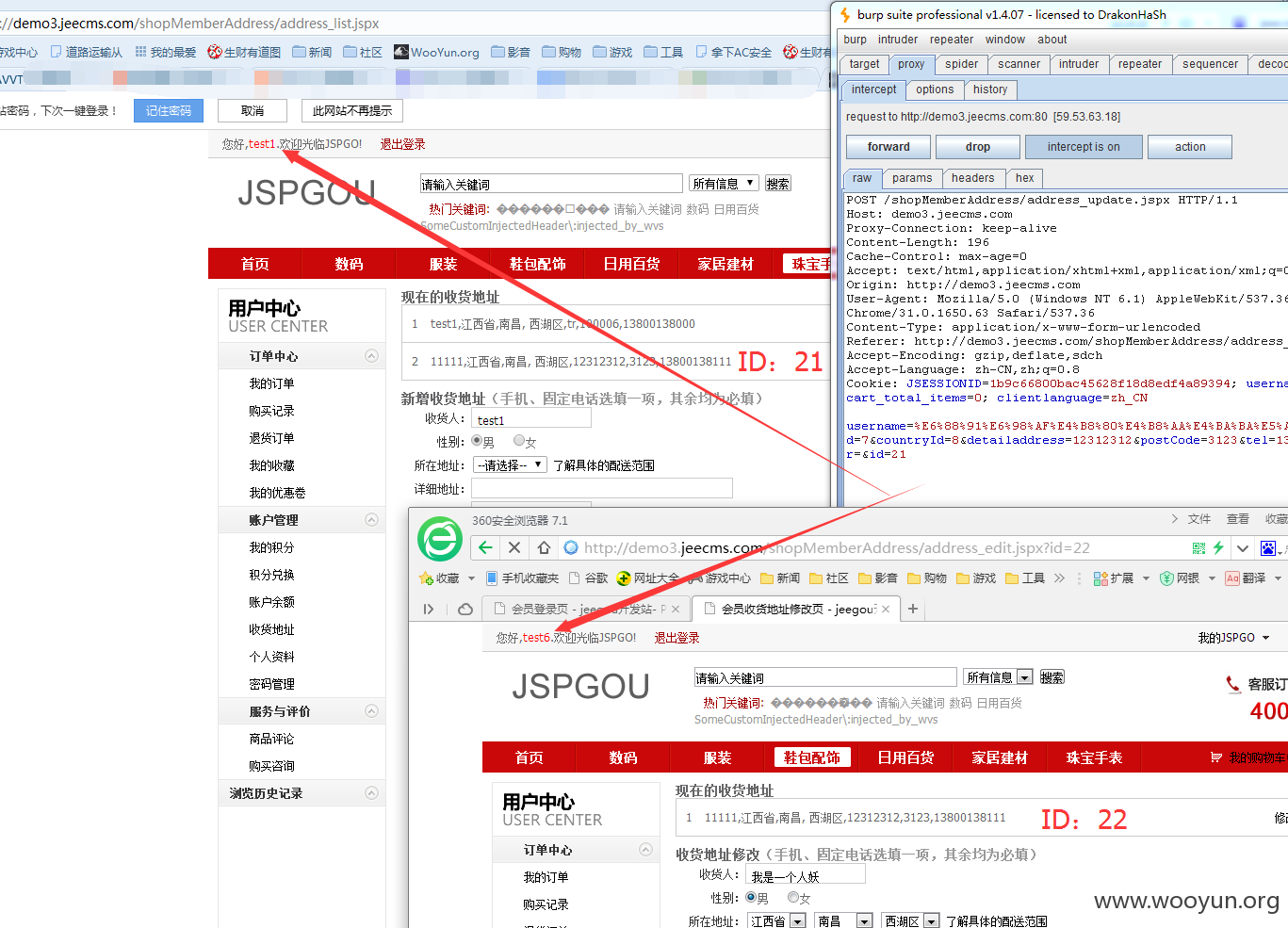Open the 拿下AC安全 bookmark

pyautogui.click(x=734, y=53)
